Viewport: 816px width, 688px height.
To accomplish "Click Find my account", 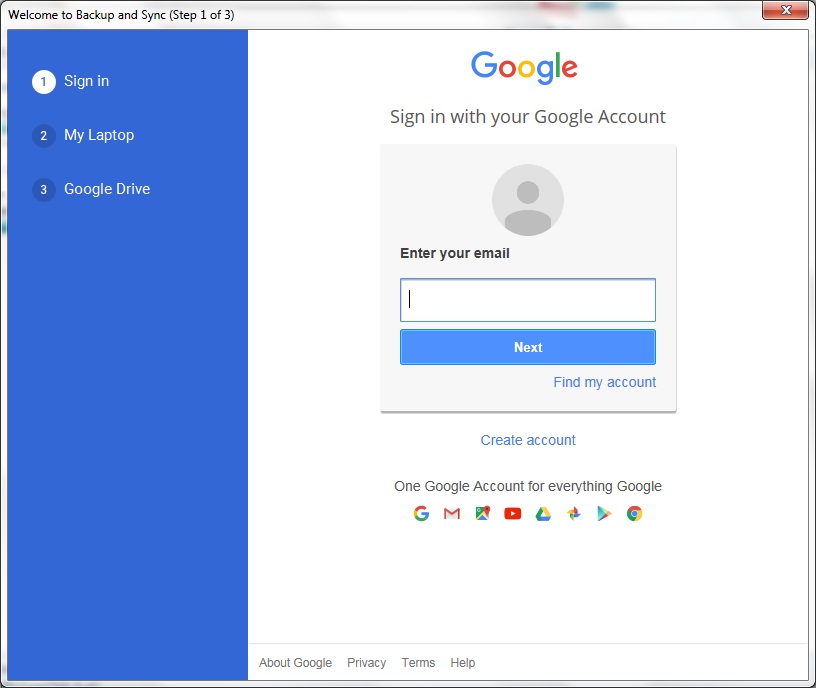I will coord(604,382).
